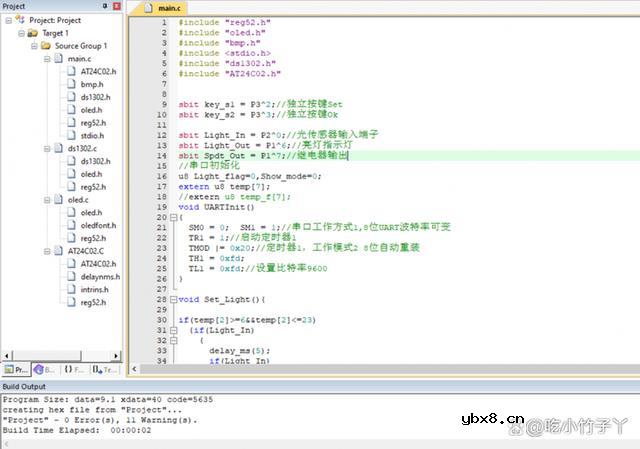Select the Project tab at panel bottom
The width and height of the screenshot is (640, 449).
point(15,369)
